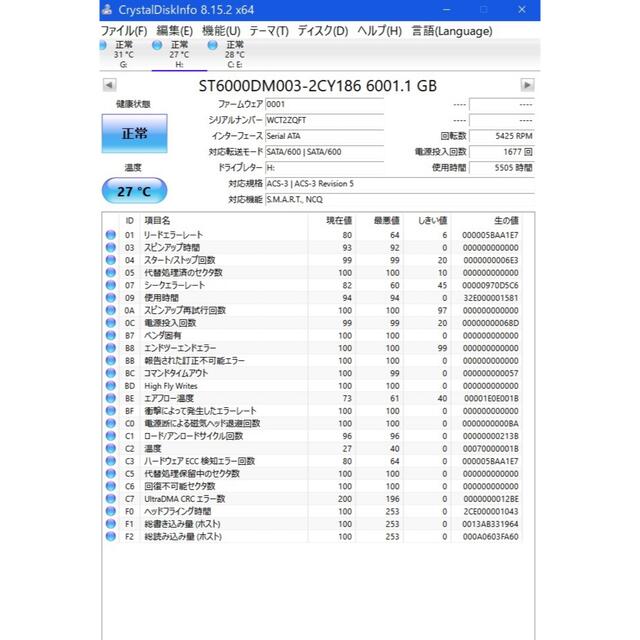Click status icon for C3 ハードウェア ECC 検知エラー回数
640x640 pixels.
(x=111, y=461)
